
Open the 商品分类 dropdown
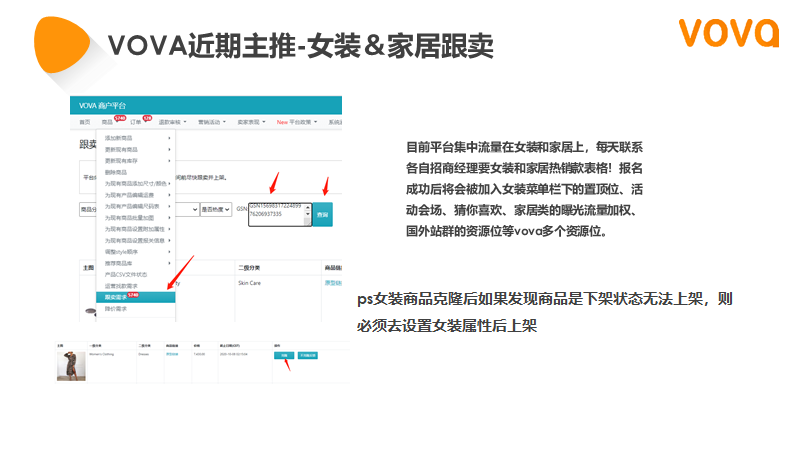(x=88, y=210)
